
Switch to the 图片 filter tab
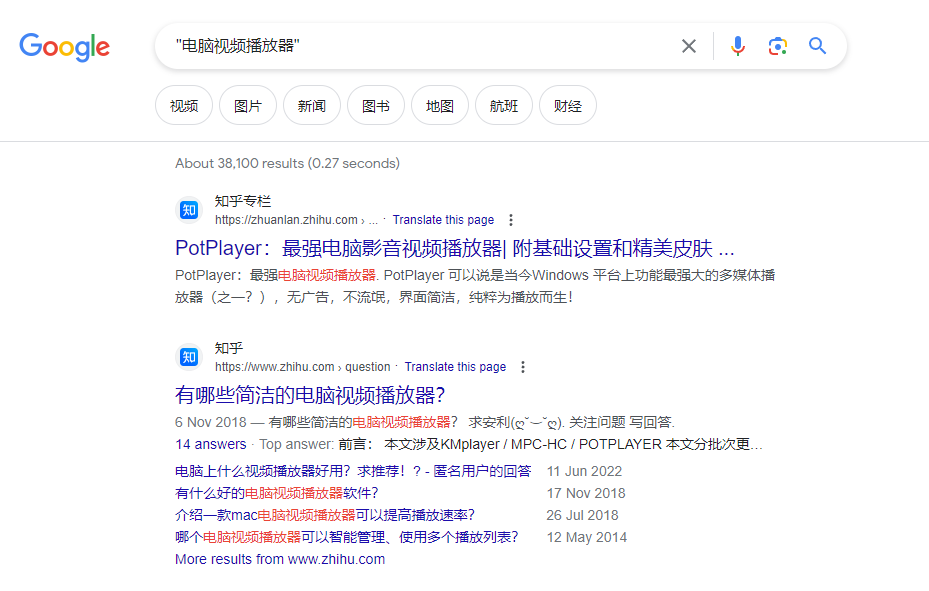pos(248,105)
